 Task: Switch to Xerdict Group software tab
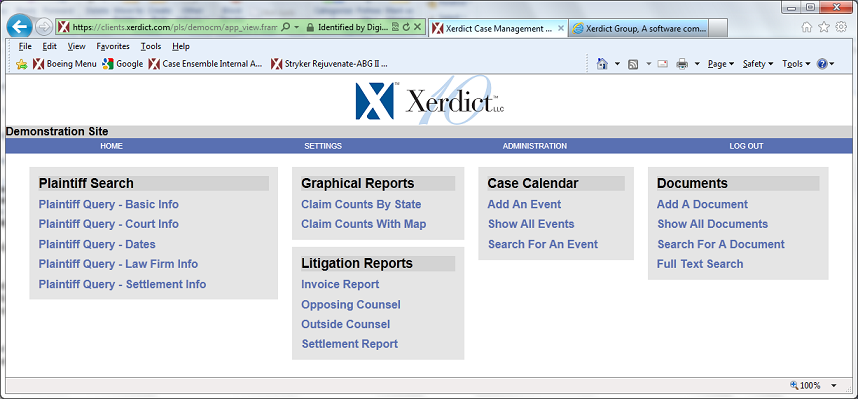coord(639,28)
